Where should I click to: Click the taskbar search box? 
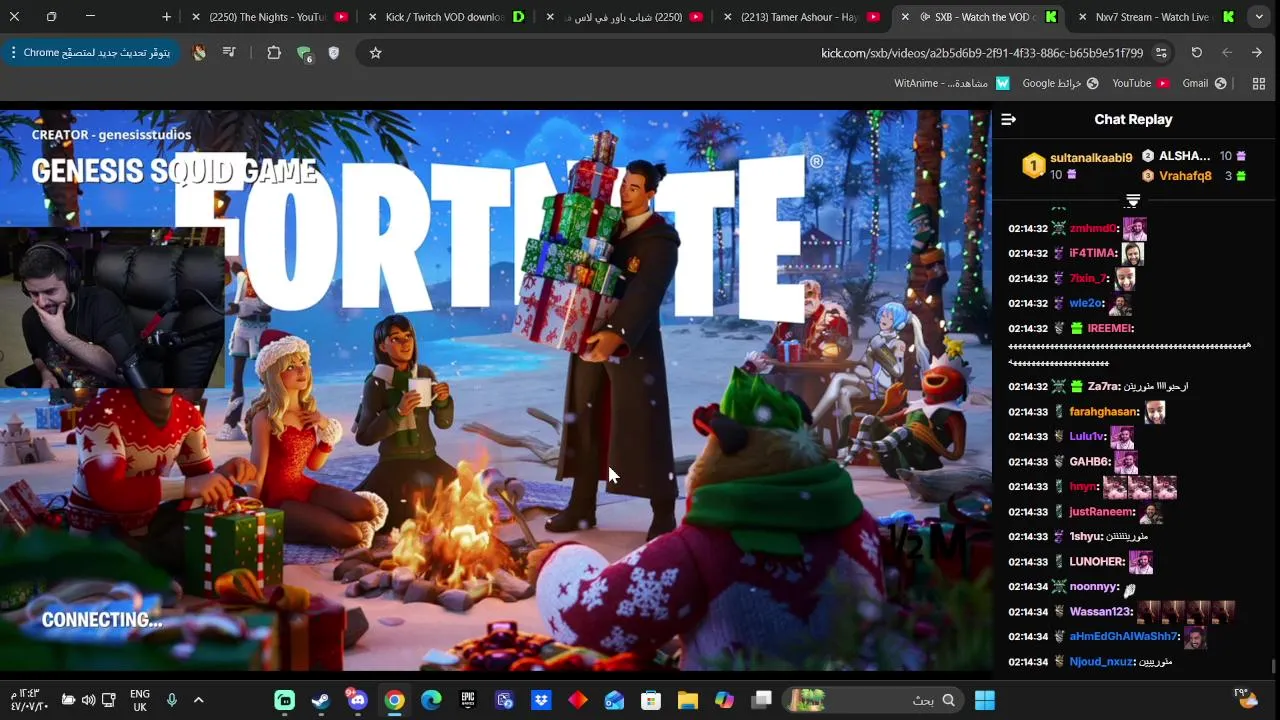coord(874,700)
